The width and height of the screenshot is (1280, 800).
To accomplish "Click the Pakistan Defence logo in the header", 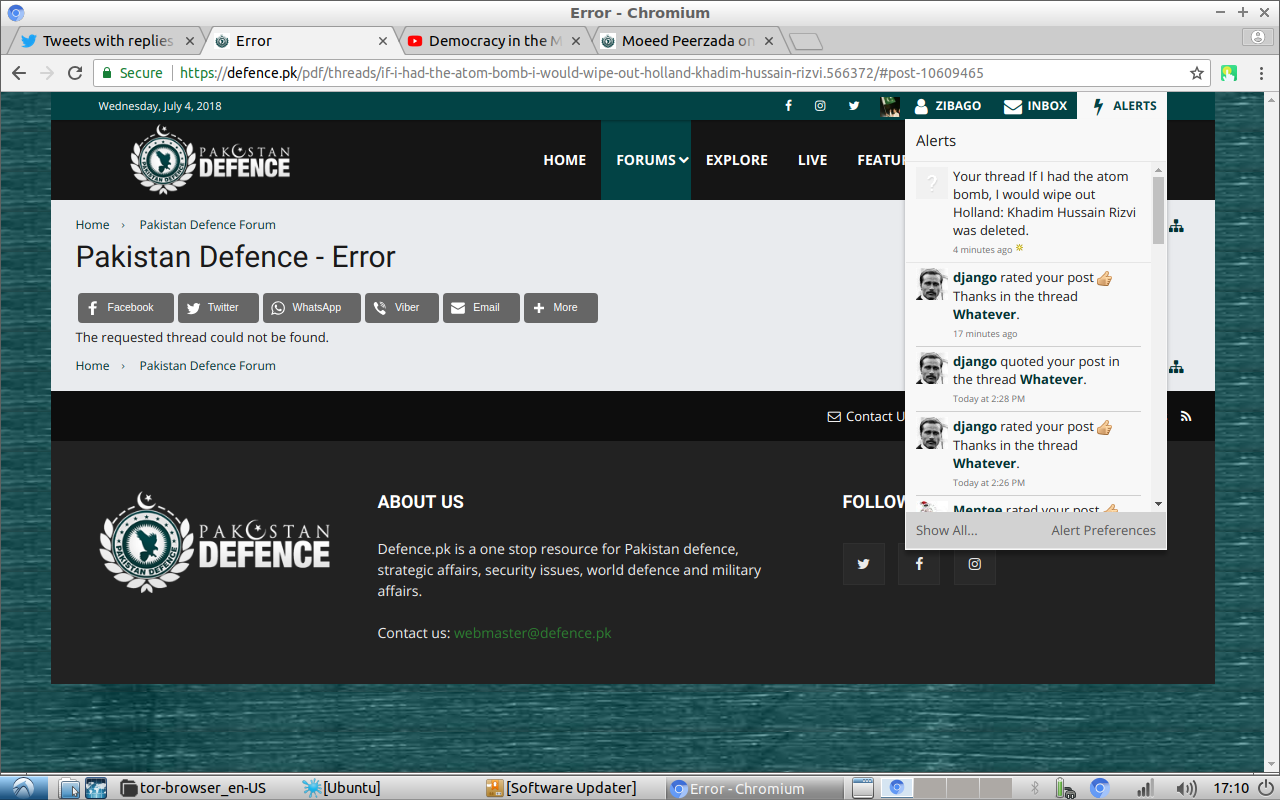I will [210, 160].
